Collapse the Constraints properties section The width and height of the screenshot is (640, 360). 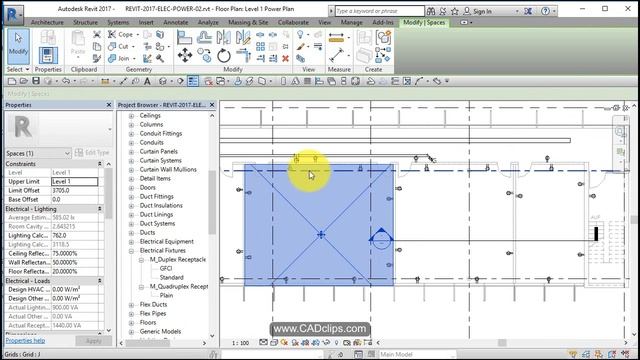[100, 164]
